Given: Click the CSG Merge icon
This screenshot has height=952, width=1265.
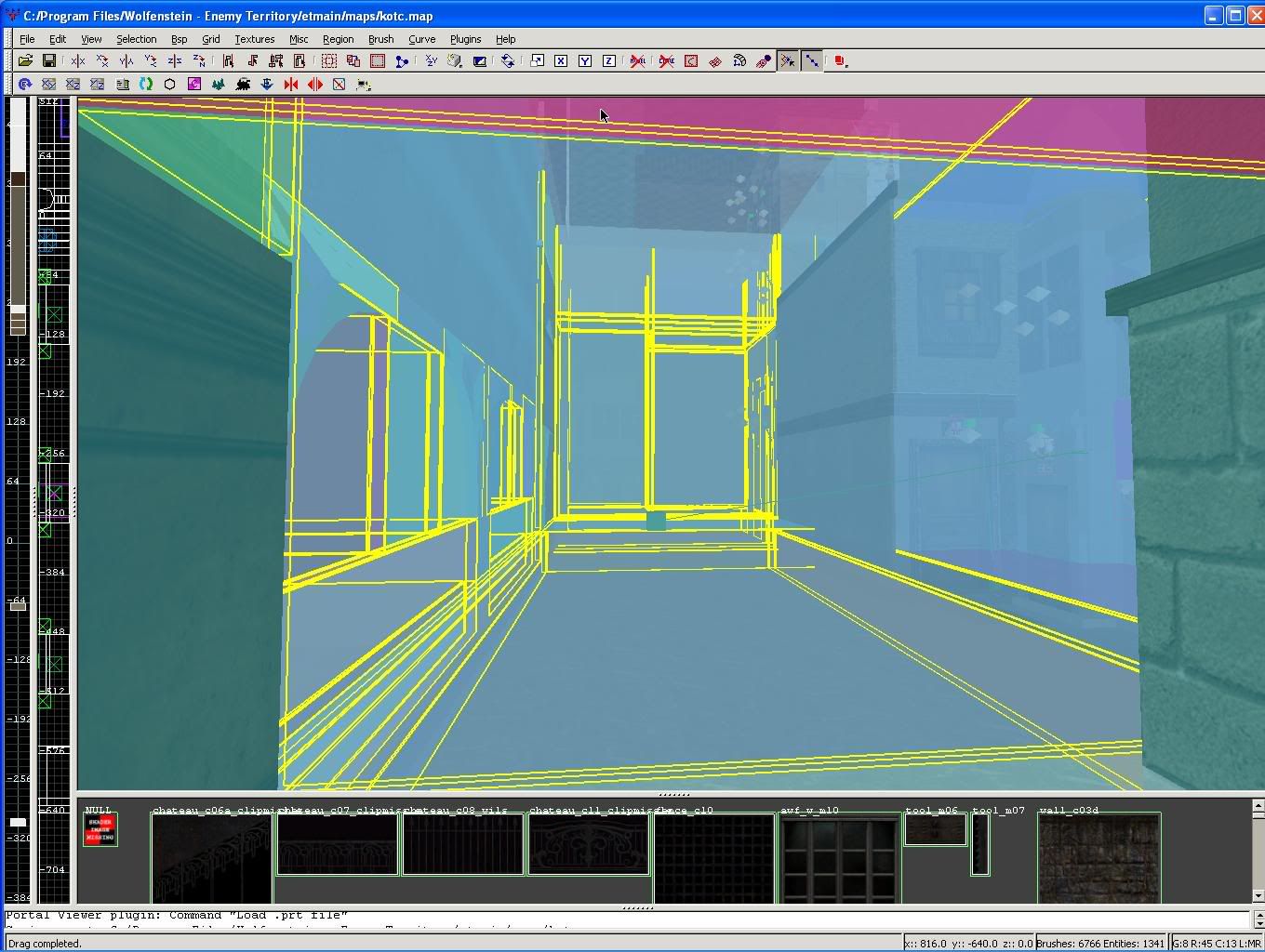Looking at the screenshot, I should tap(353, 61).
